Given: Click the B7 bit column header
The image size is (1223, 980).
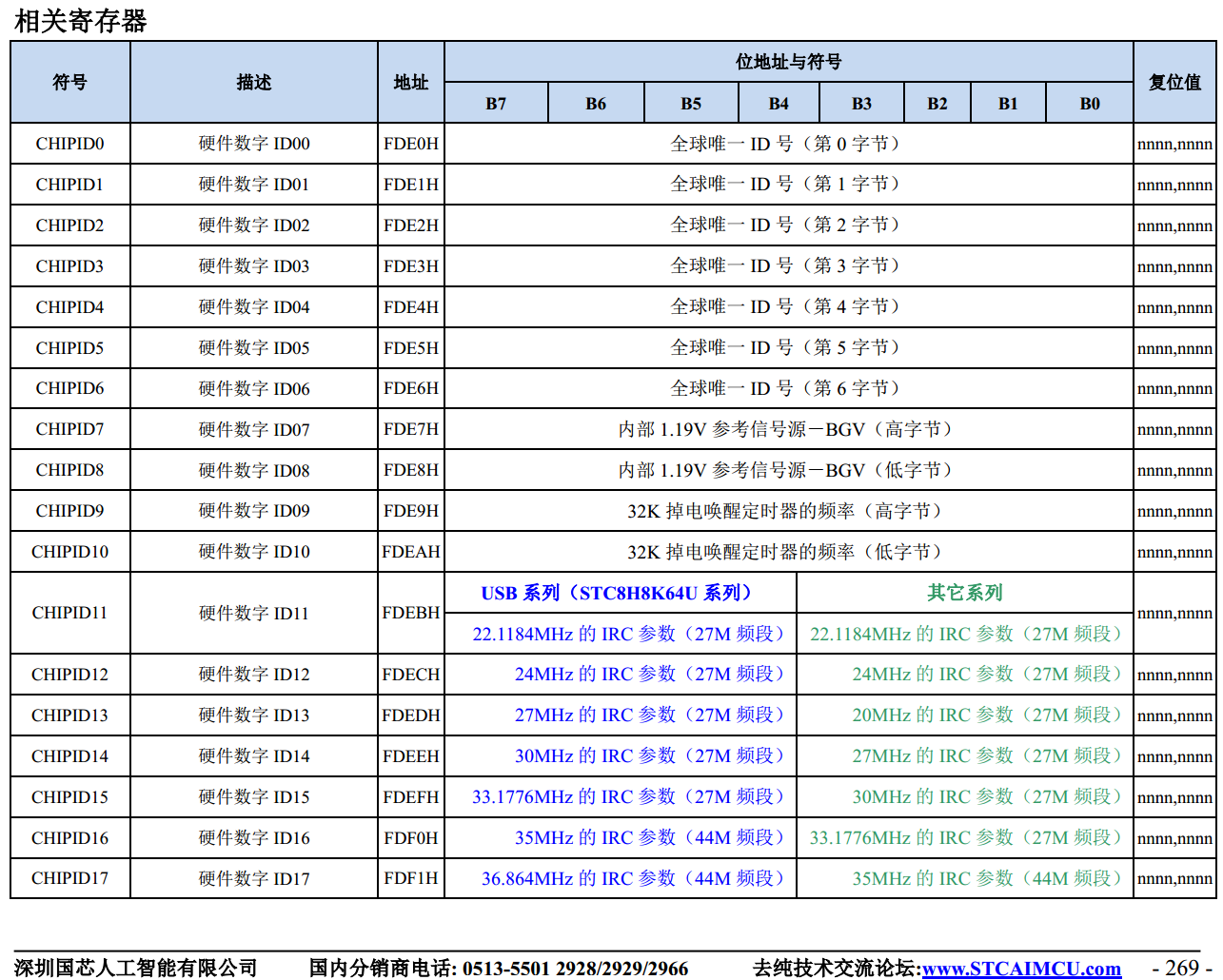Looking at the screenshot, I should [x=496, y=103].
